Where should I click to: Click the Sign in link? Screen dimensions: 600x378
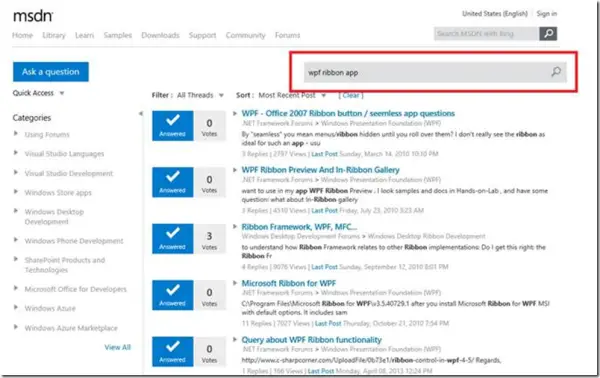click(546, 14)
